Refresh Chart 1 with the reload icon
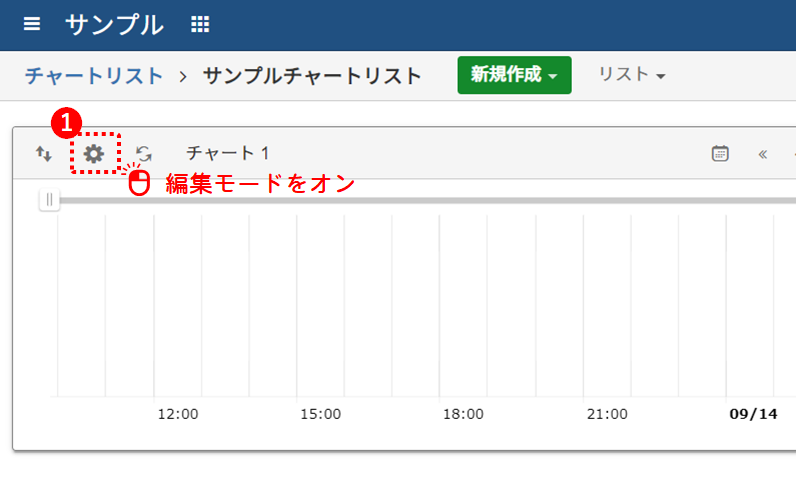This screenshot has width=796, height=484. point(144,153)
